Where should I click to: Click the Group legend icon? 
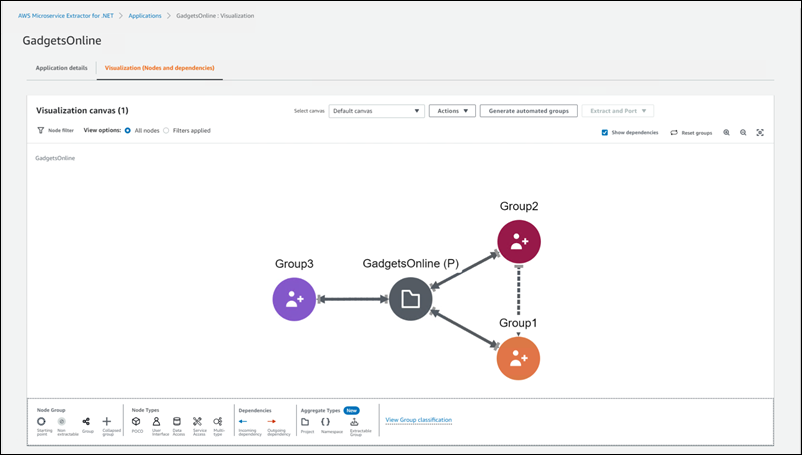pos(86,421)
